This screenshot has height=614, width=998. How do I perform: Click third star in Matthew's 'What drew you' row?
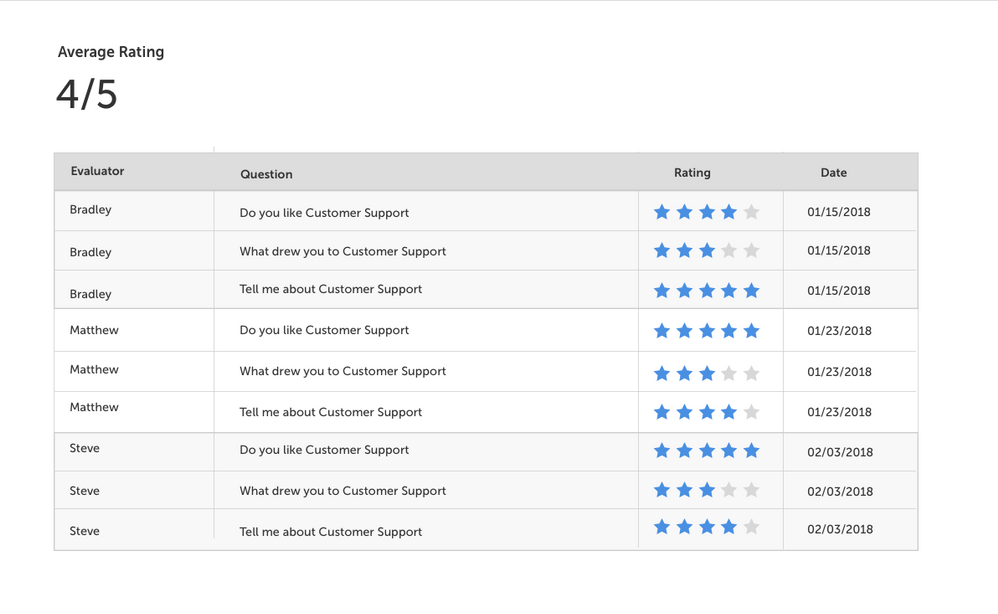point(707,373)
